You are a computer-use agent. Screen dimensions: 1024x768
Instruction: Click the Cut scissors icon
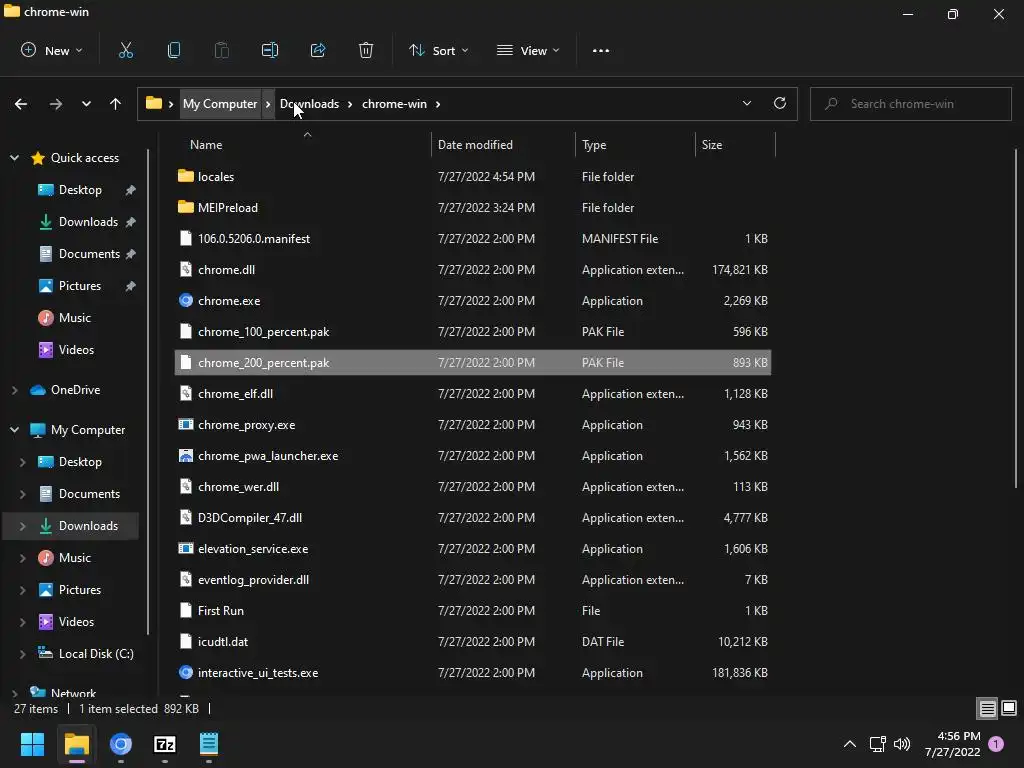(125, 50)
